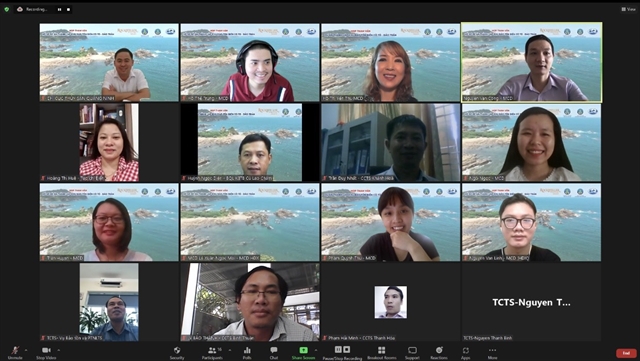The width and height of the screenshot is (640, 361).
Task: Click the green Share Screen icon
Action: tap(303, 350)
